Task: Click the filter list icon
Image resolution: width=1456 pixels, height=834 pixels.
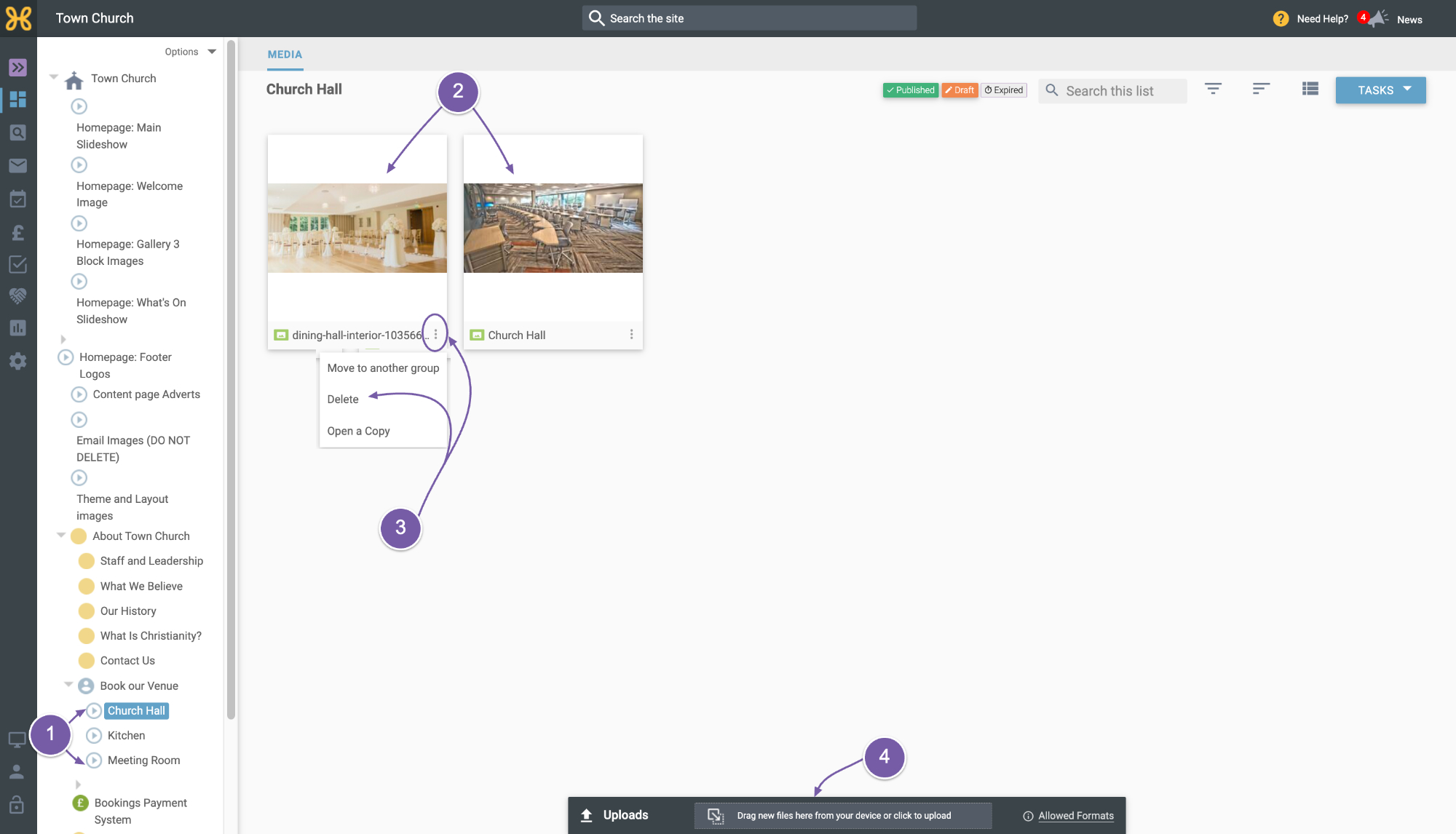Action: coord(1213,89)
